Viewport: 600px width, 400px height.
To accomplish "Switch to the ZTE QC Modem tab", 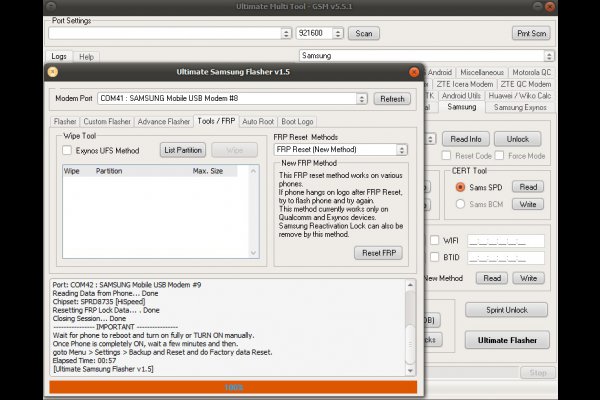I will pos(525,84).
